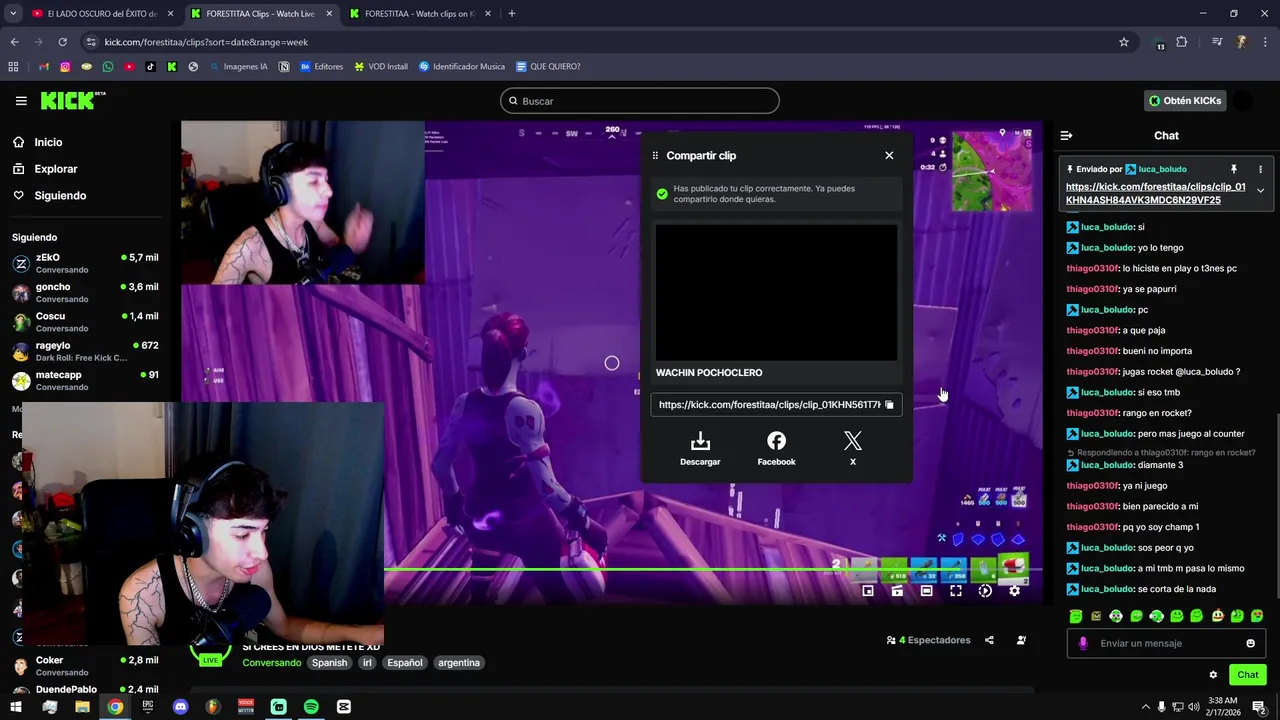Open zEkO's channel in followed list
This screenshot has height=720, width=1280.
pyautogui.click(x=85, y=263)
